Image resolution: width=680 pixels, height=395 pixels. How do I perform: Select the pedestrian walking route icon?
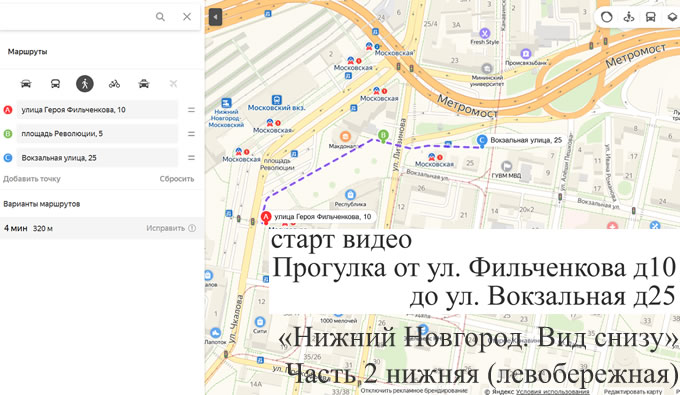coord(85,84)
